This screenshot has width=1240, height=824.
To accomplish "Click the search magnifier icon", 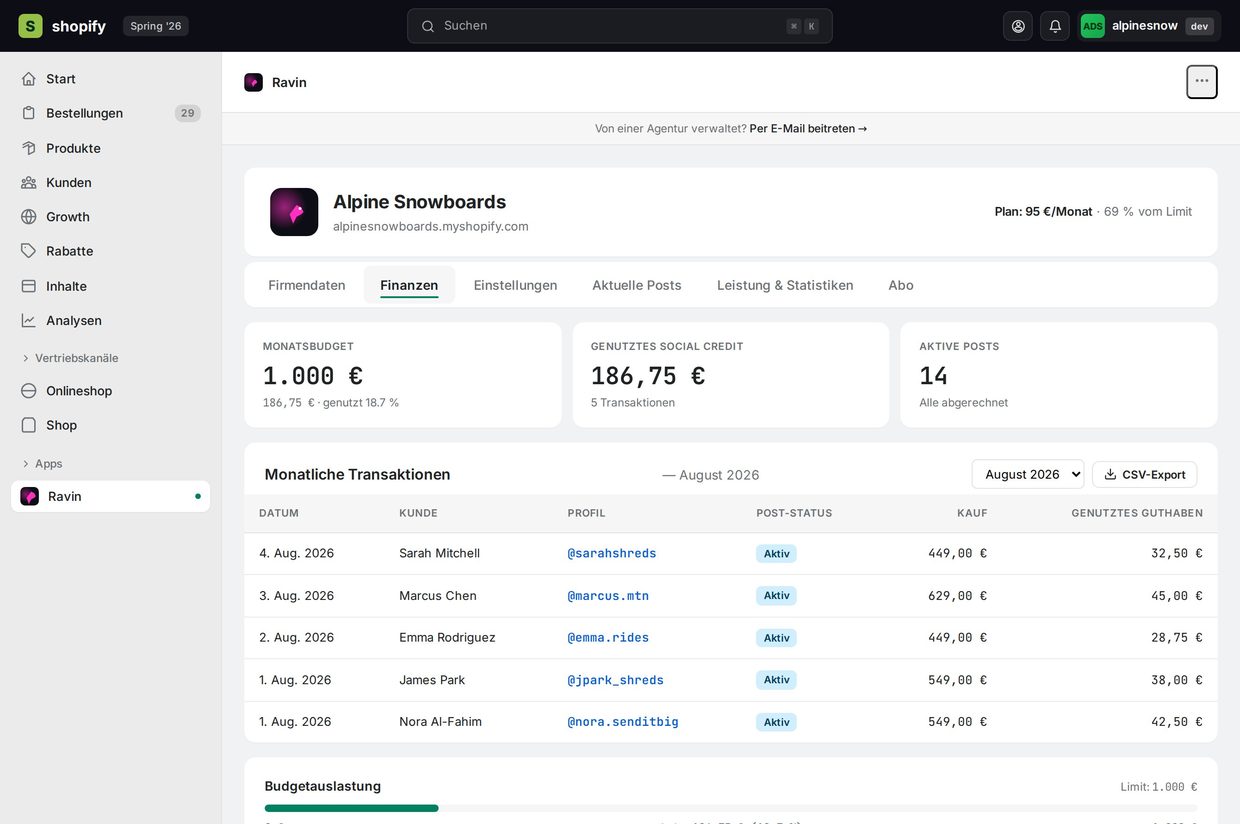I will pos(428,26).
